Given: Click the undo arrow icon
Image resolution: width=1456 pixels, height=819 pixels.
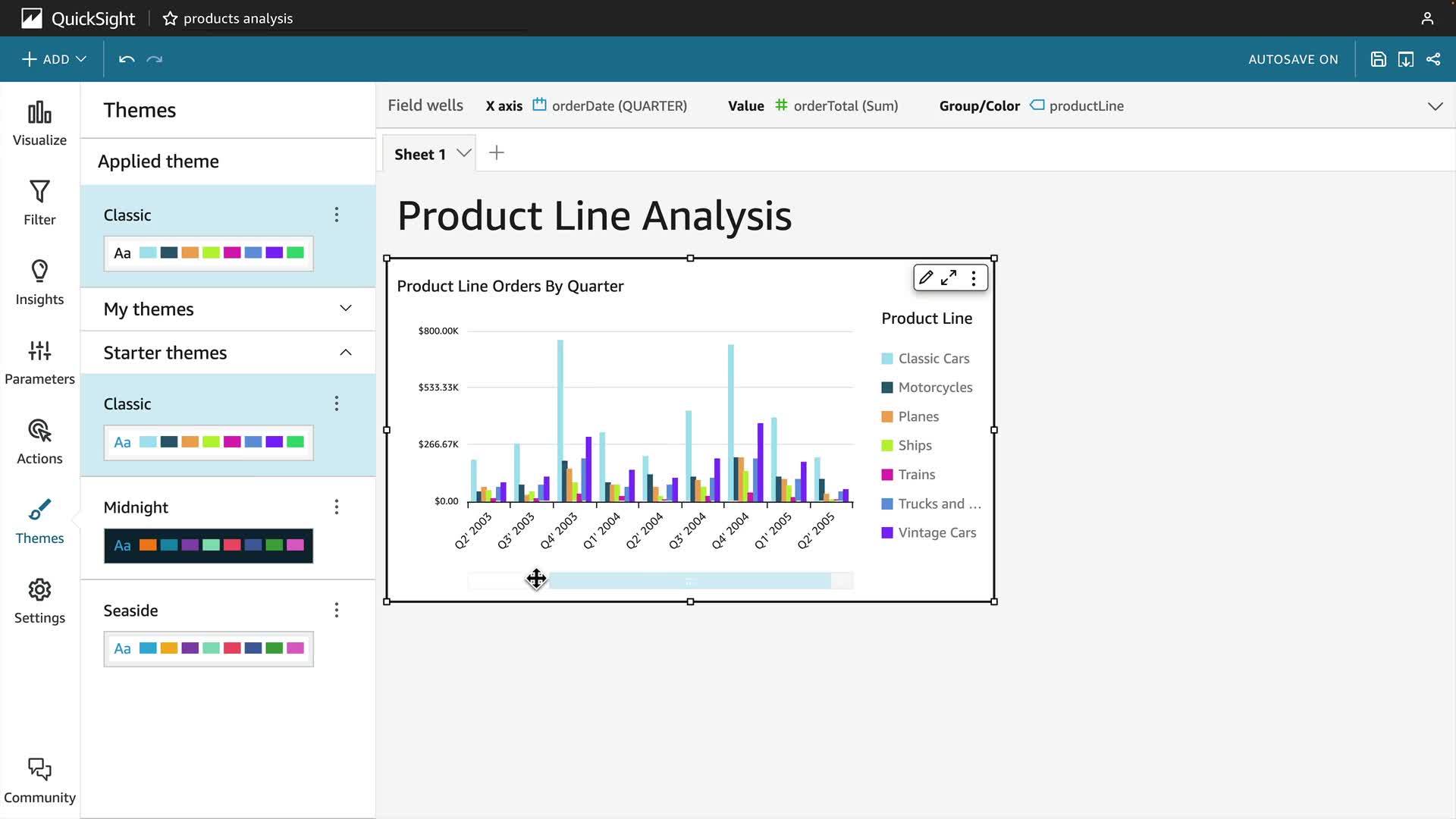Looking at the screenshot, I should coord(127,59).
